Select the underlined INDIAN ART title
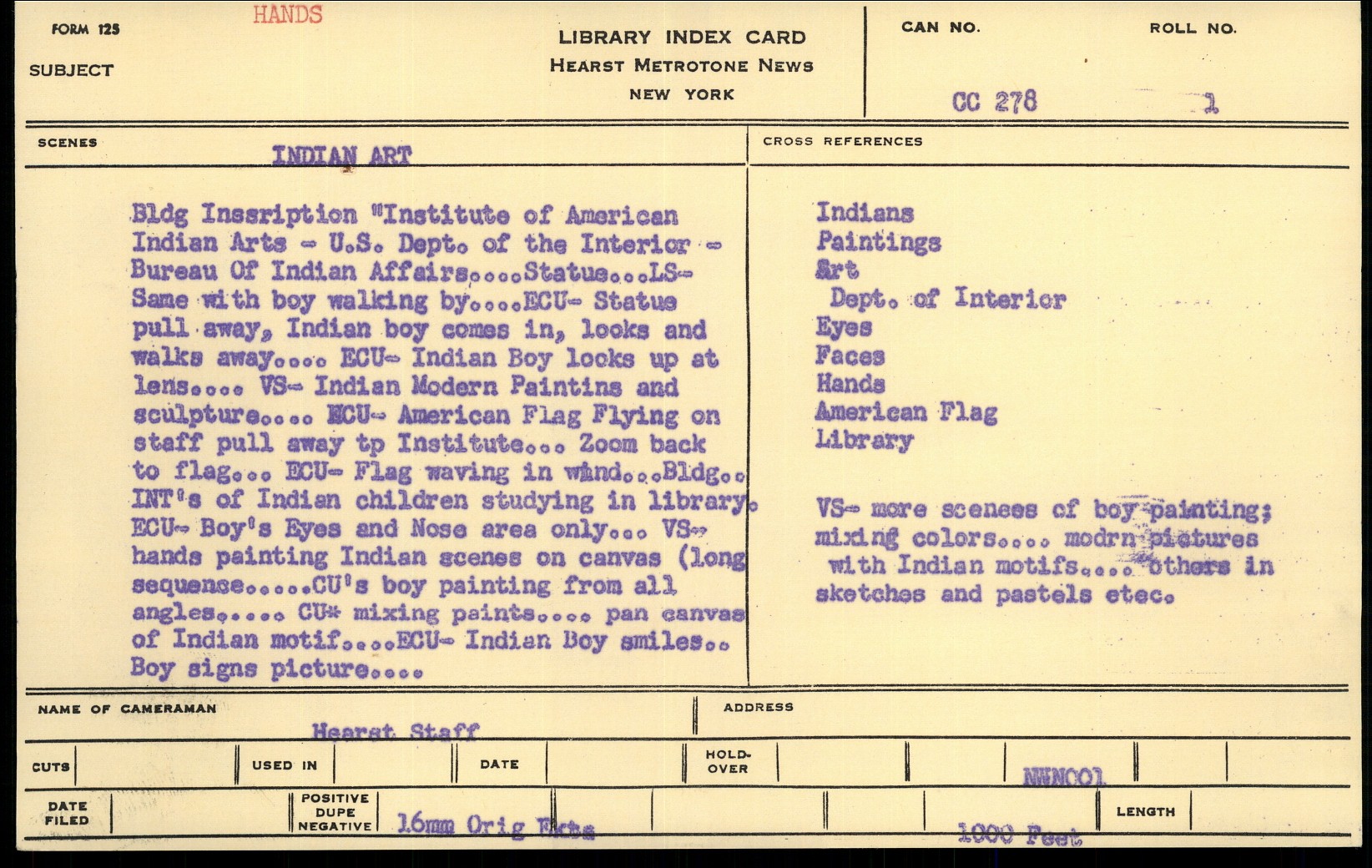This screenshot has height=868, width=1372. coord(341,155)
